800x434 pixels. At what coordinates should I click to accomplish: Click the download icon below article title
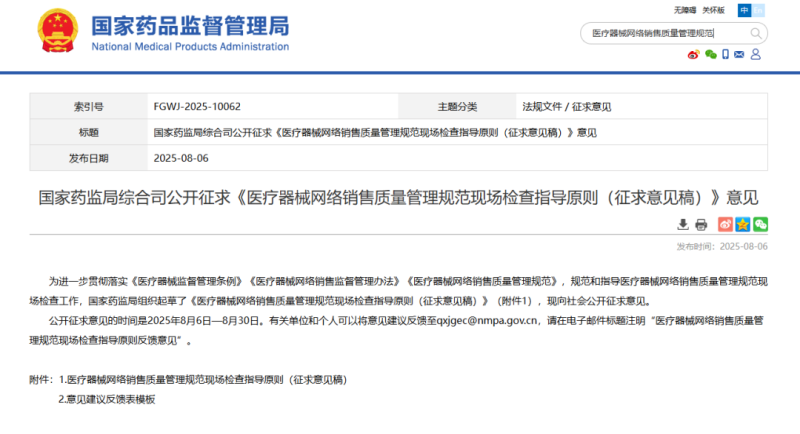682,224
